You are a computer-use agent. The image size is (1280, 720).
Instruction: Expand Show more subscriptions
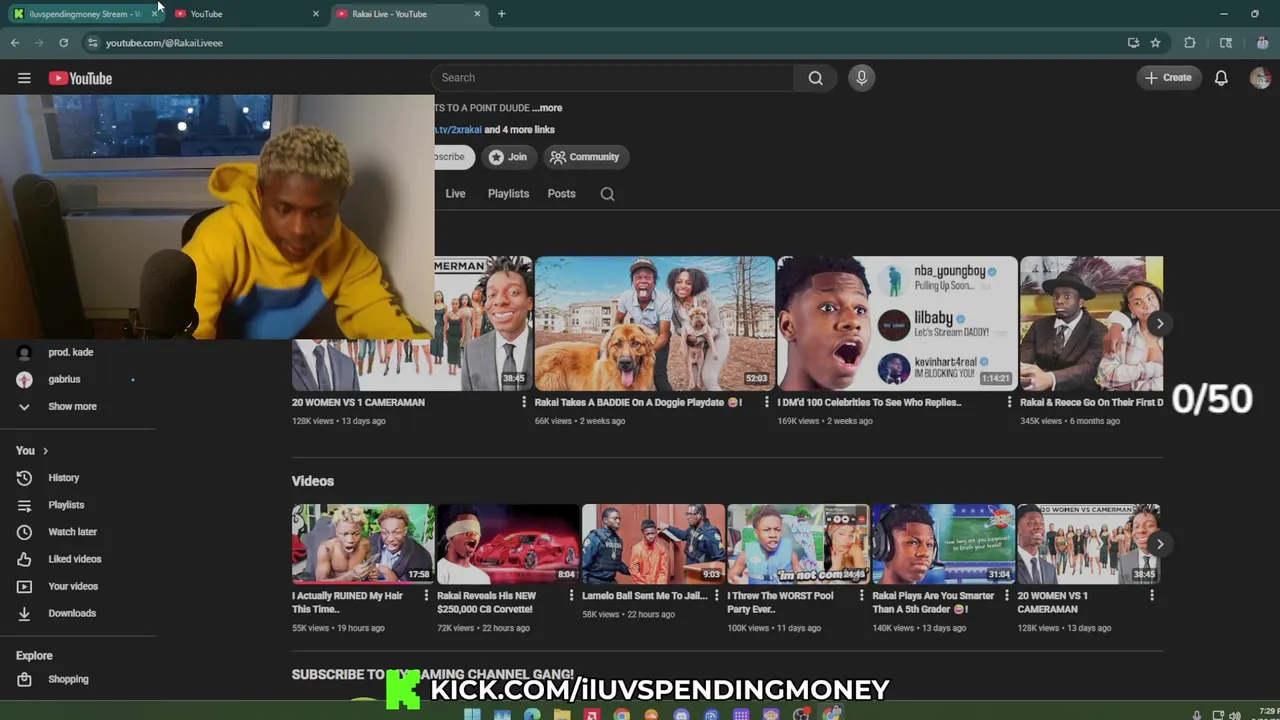tap(72, 406)
